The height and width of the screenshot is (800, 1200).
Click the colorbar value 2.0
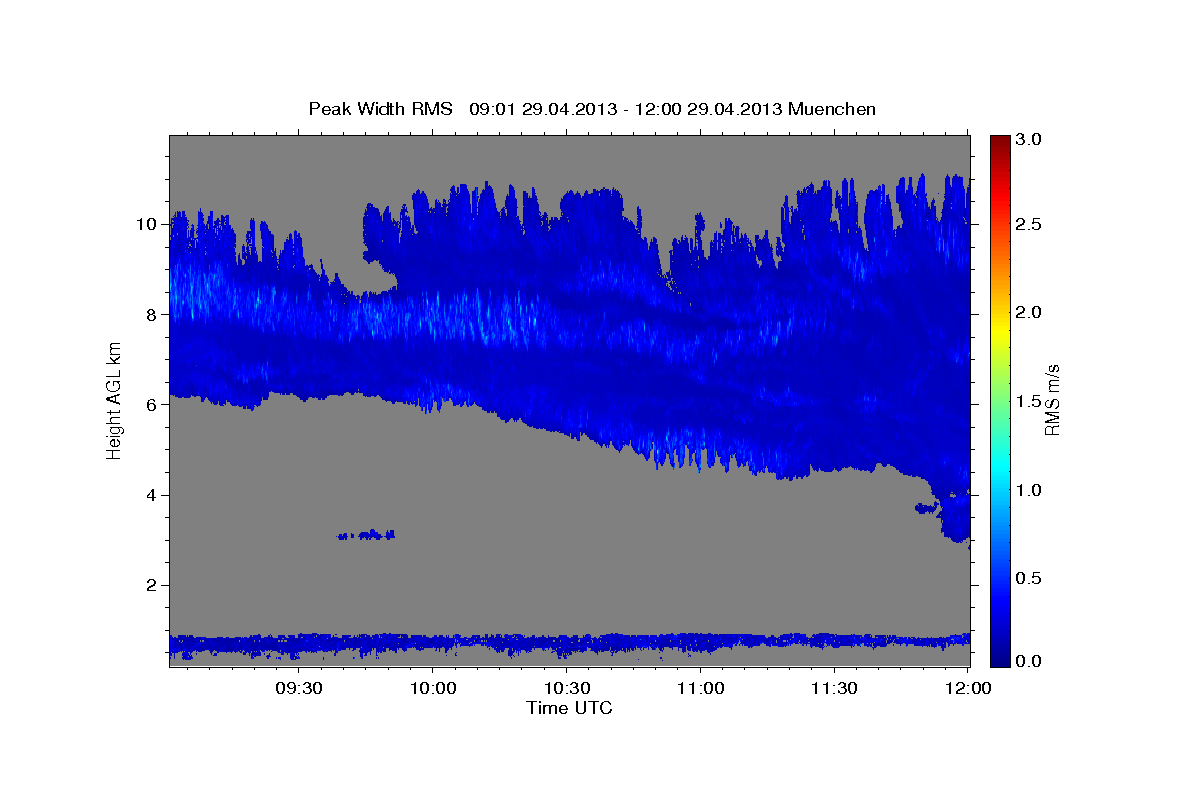[x=1030, y=312]
